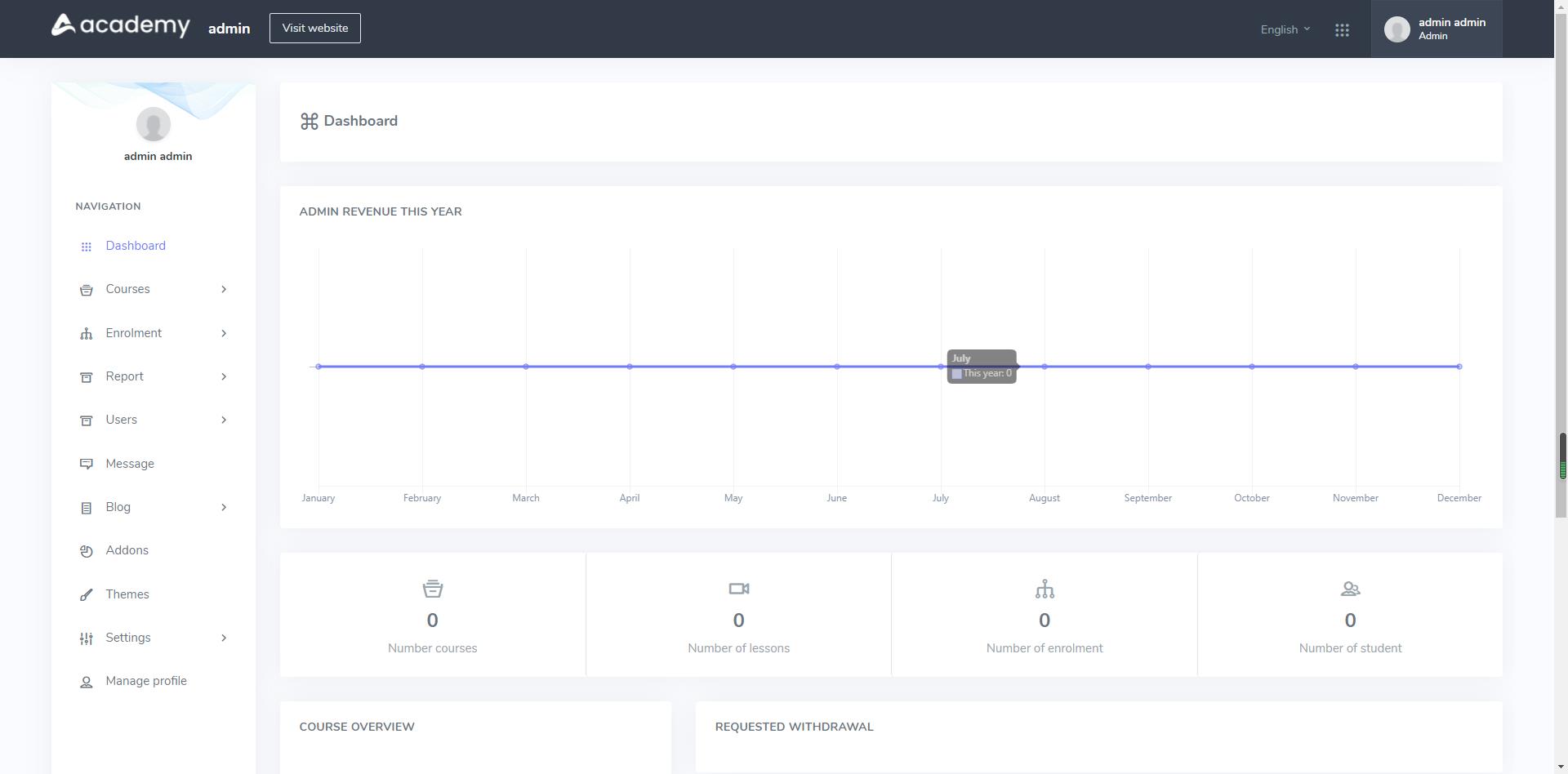The width and height of the screenshot is (1568, 774).
Task: Click the Number of lessons camera icon
Action: 738,589
